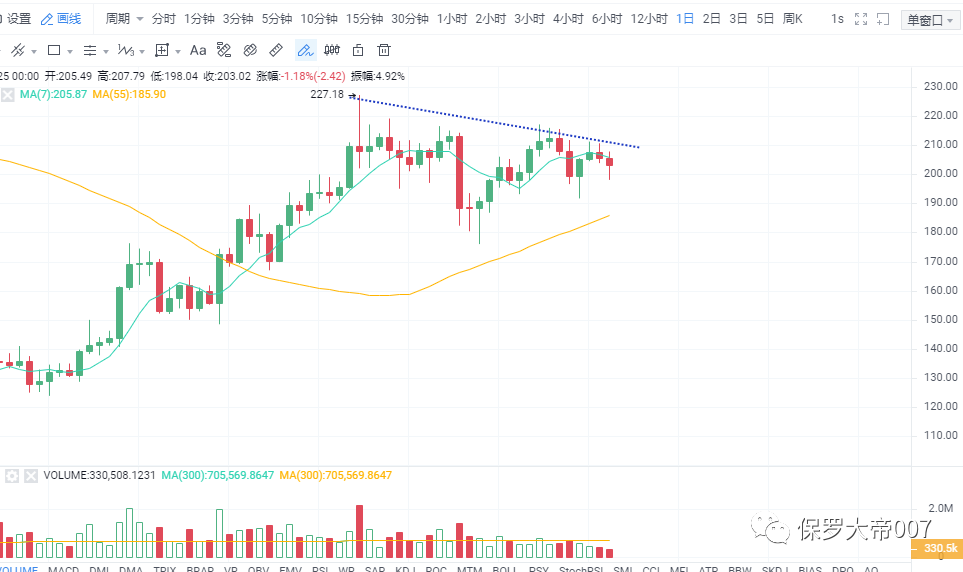Image resolution: width=963 pixels, height=572 pixels.
Task: Select the 1分钟 interval
Action: [x=200, y=19]
